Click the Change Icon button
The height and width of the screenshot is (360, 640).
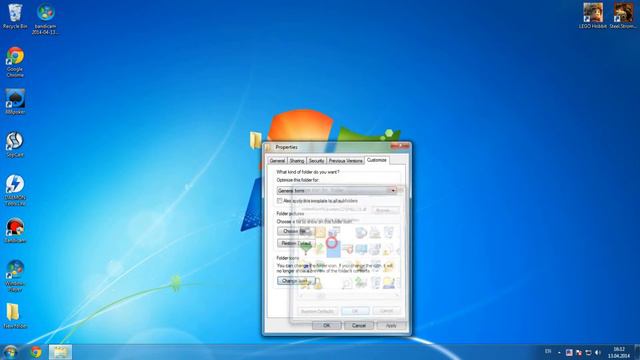point(296,281)
